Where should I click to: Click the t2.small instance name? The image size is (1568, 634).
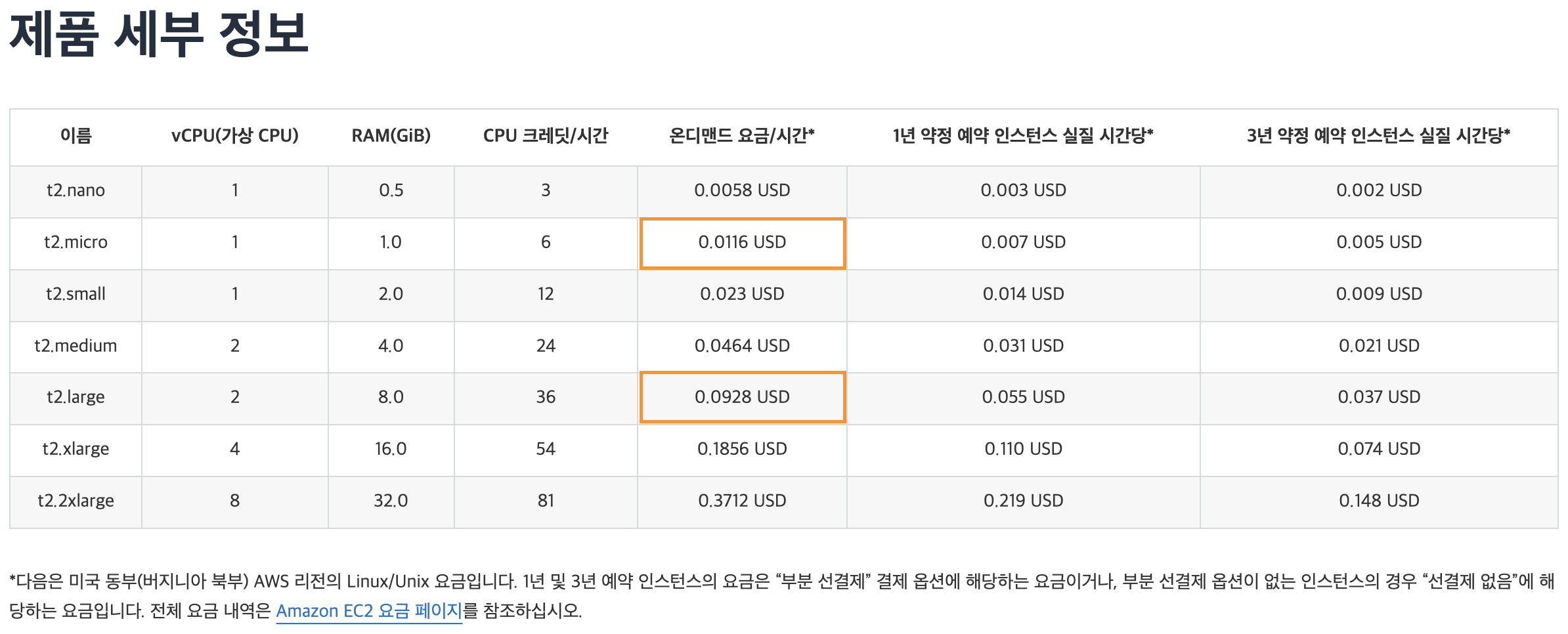coord(76,294)
